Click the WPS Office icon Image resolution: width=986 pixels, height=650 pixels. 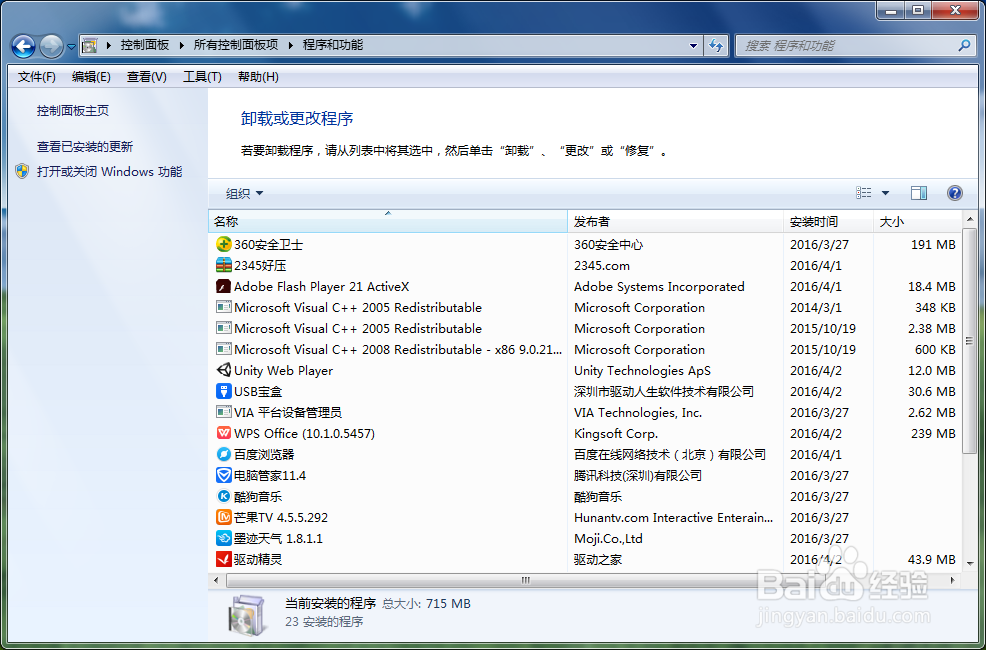223,433
